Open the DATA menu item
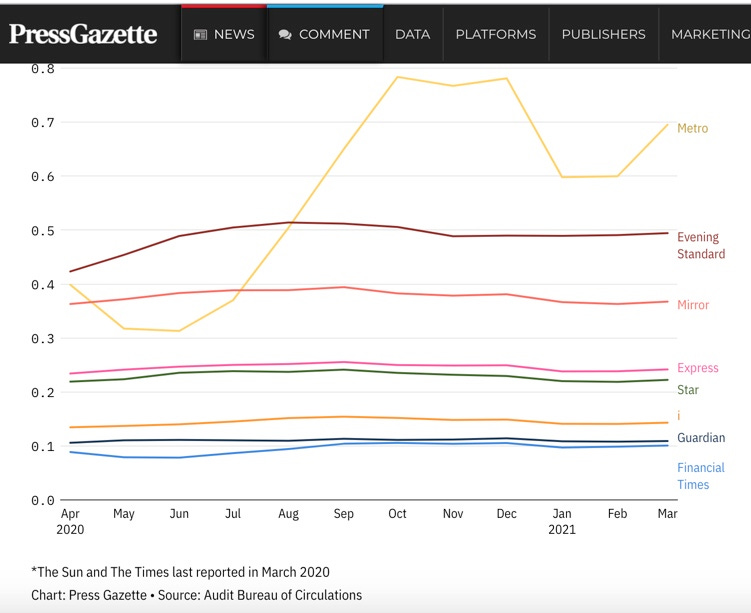751x613 pixels. pos(412,34)
